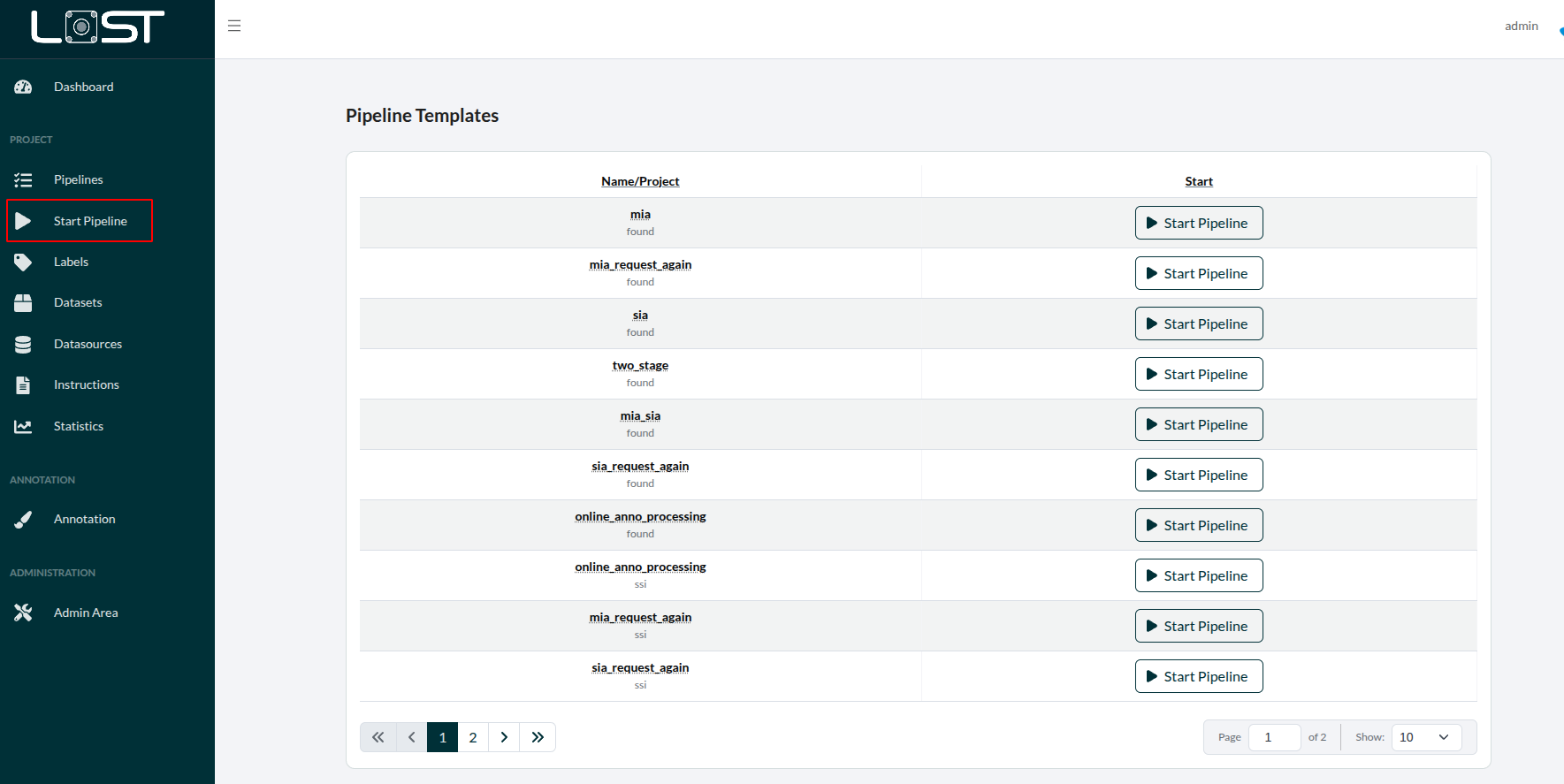The width and height of the screenshot is (1564, 784).
Task: Jump to last page of templates
Action: pos(538,737)
